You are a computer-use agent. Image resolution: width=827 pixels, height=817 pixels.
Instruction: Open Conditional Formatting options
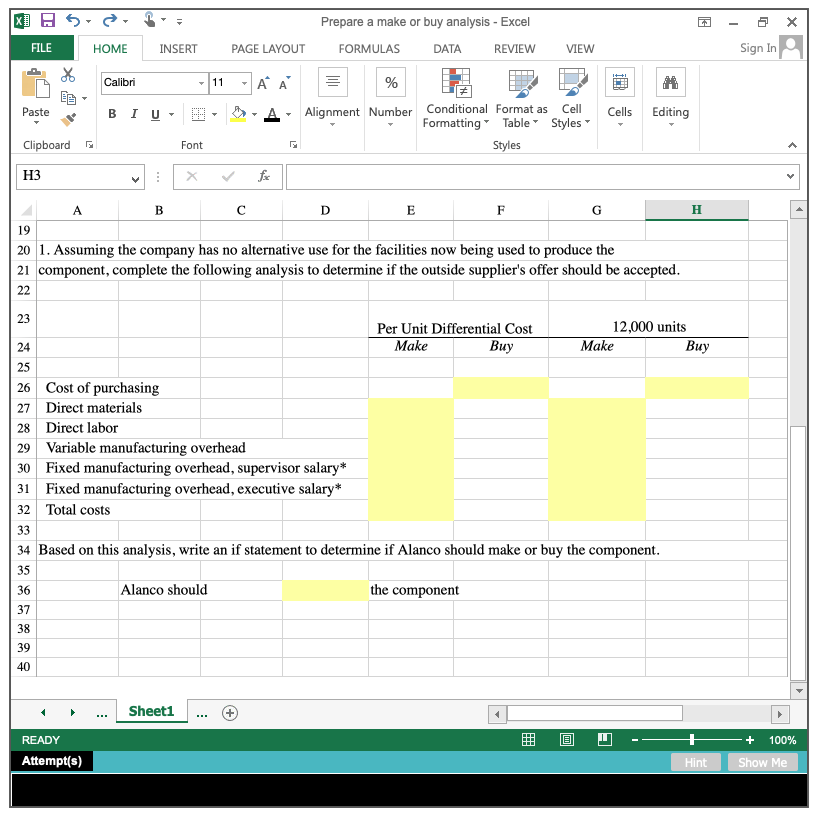coord(456,98)
